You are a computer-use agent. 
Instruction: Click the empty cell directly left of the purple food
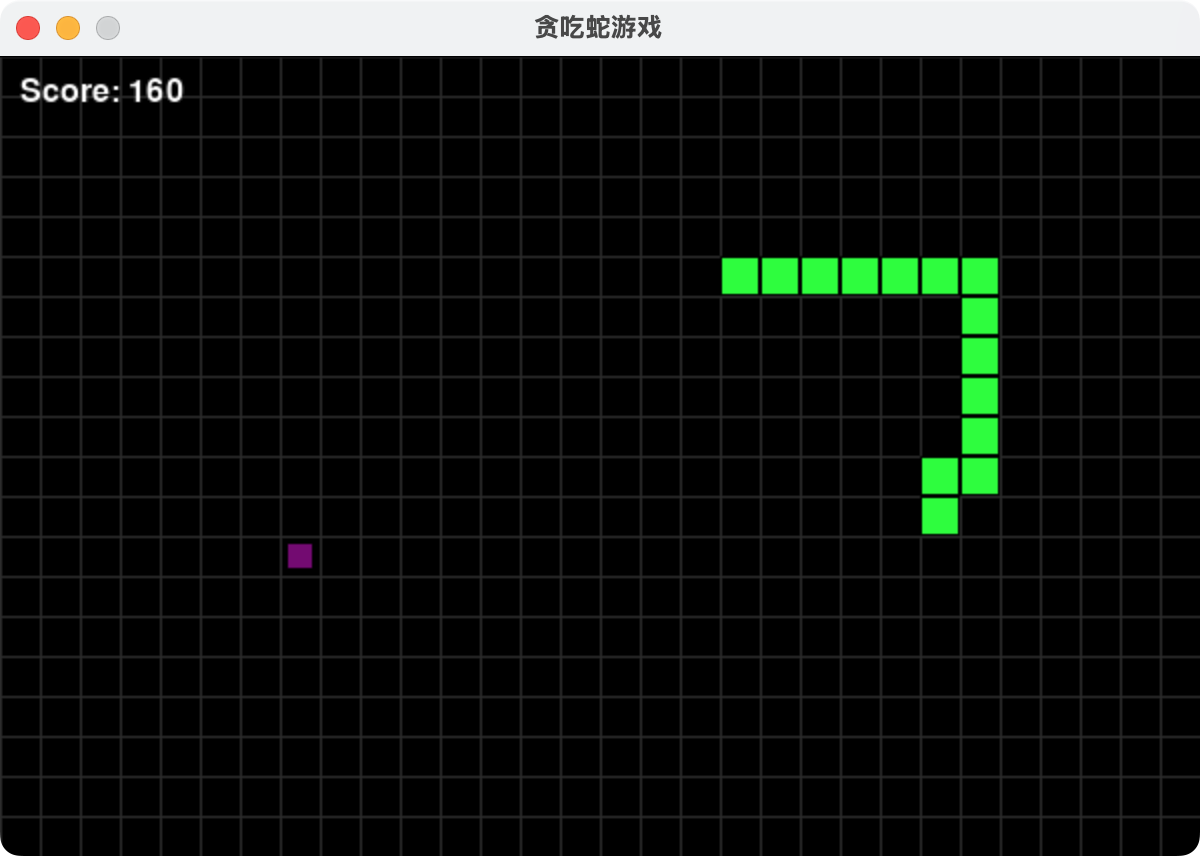pyautogui.click(x=260, y=556)
